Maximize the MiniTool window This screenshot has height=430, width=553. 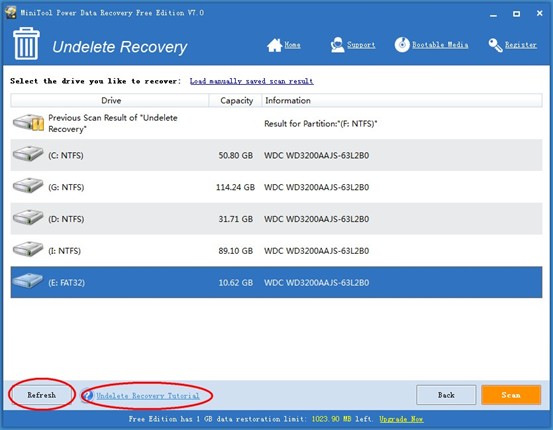point(516,14)
